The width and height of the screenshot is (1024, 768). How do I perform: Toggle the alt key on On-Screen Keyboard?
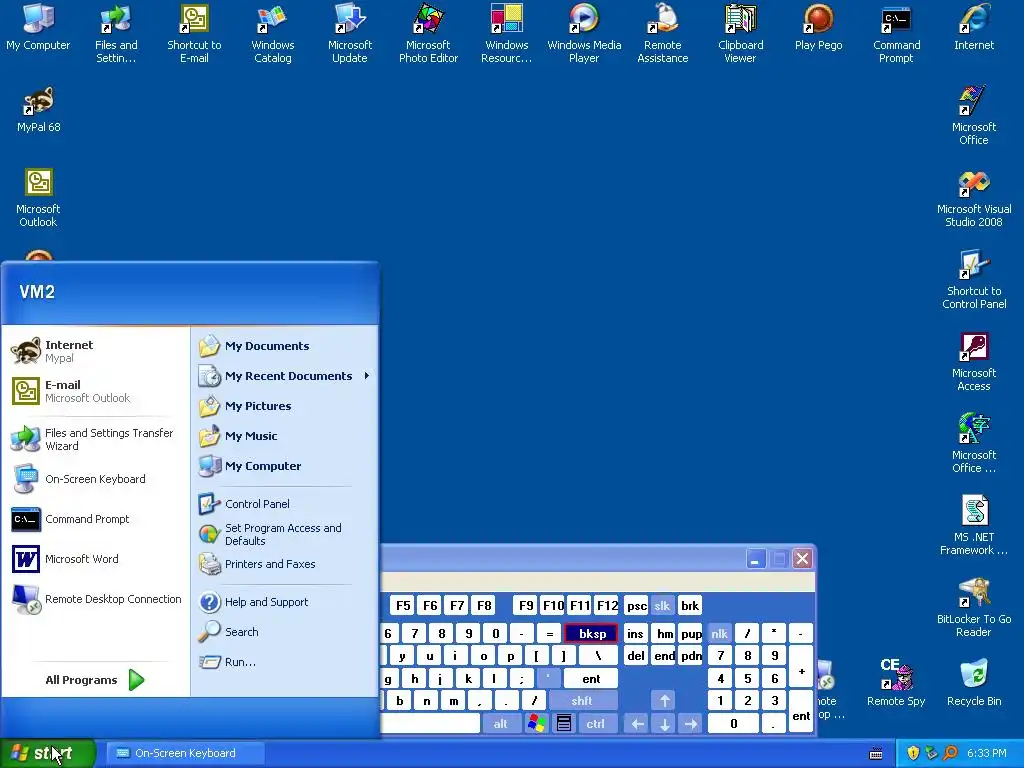pyautogui.click(x=500, y=724)
